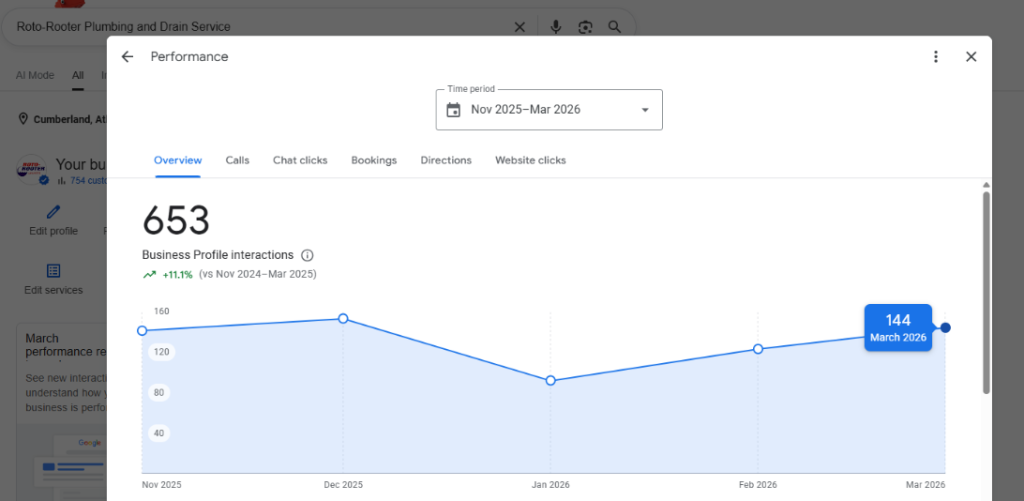Open the three-dot more options menu
1024x501 pixels.
(x=936, y=57)
